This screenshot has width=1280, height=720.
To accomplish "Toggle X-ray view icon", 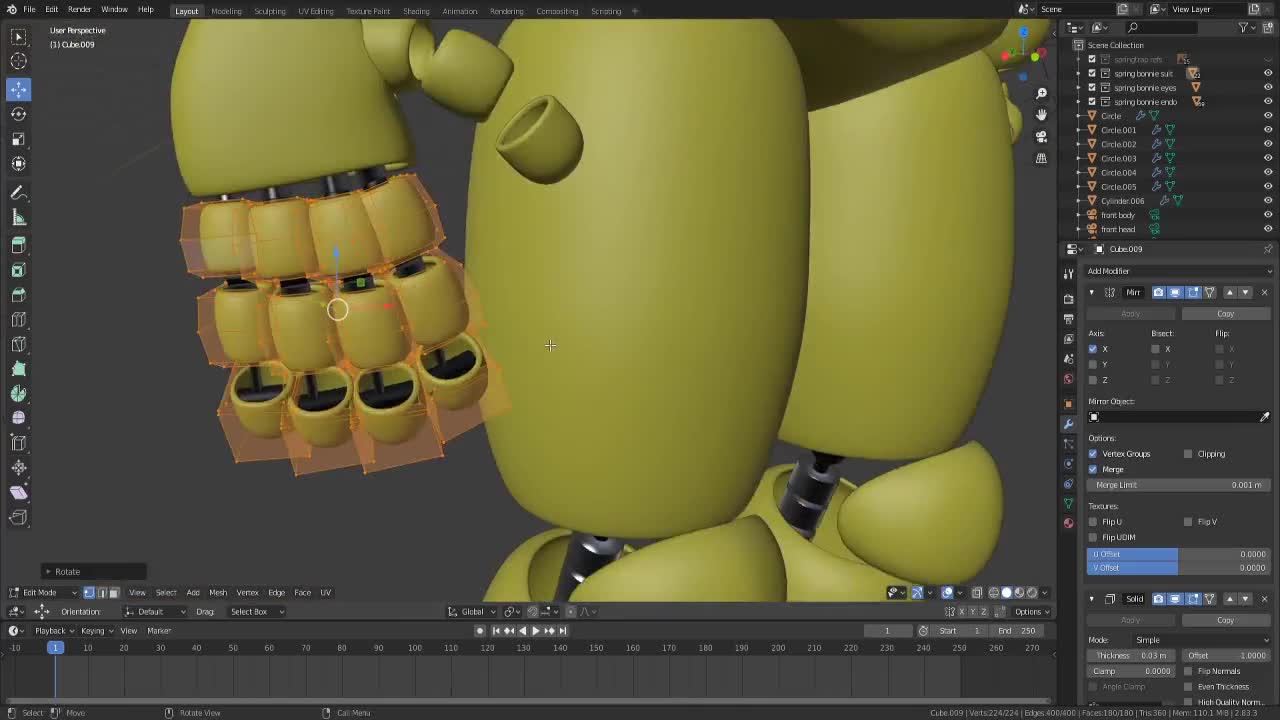I will (x=977, y=592).
